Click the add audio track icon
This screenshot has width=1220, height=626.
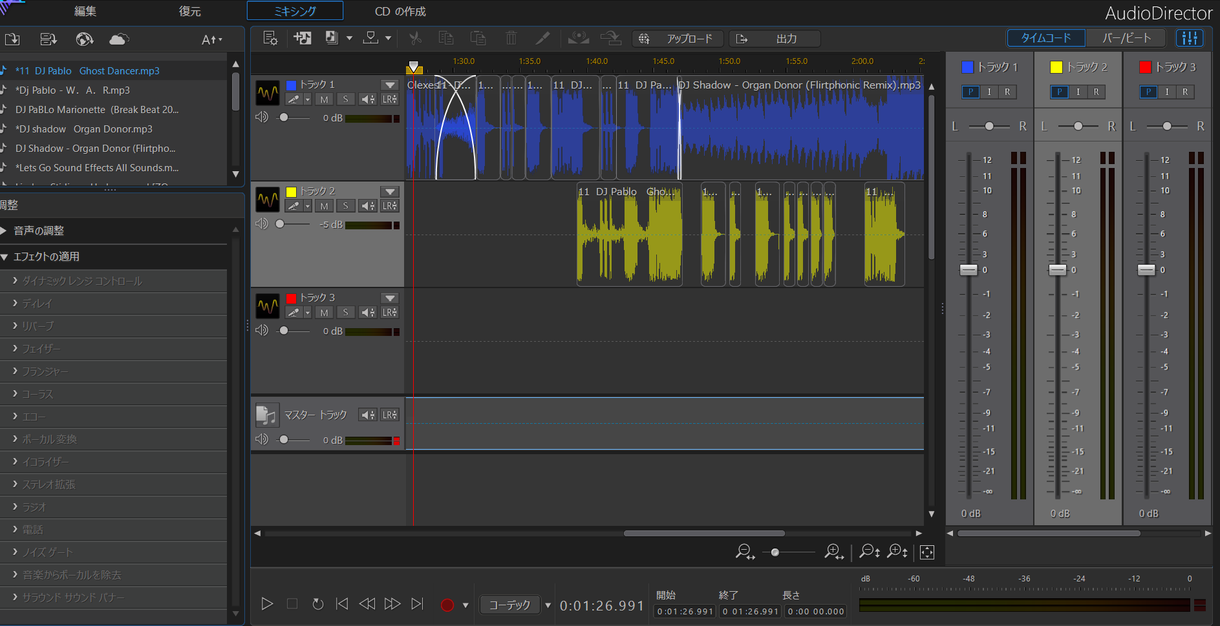point(303,38)
